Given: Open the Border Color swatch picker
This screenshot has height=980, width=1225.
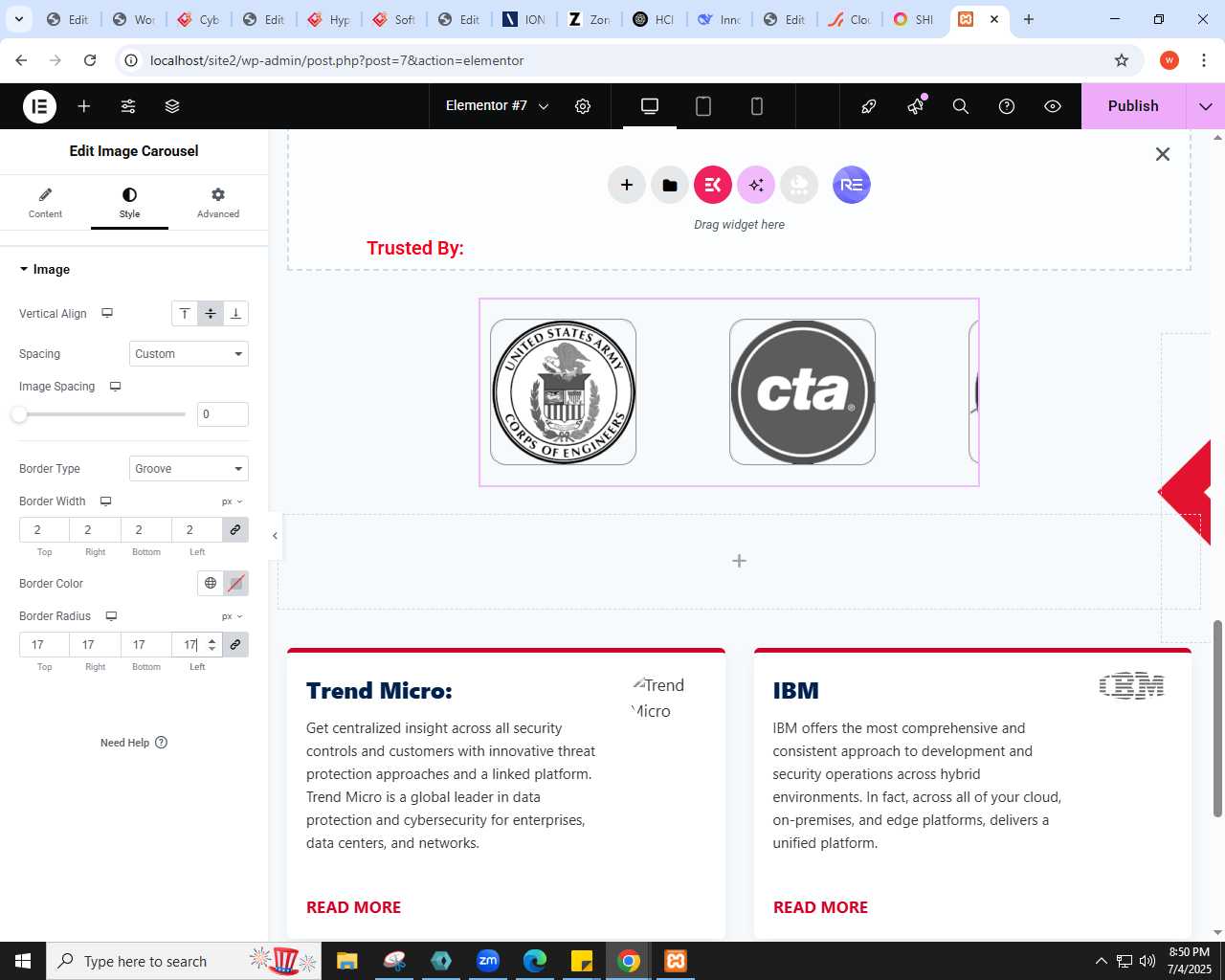Looking at the screenshot, I should (x=235, y=583).
